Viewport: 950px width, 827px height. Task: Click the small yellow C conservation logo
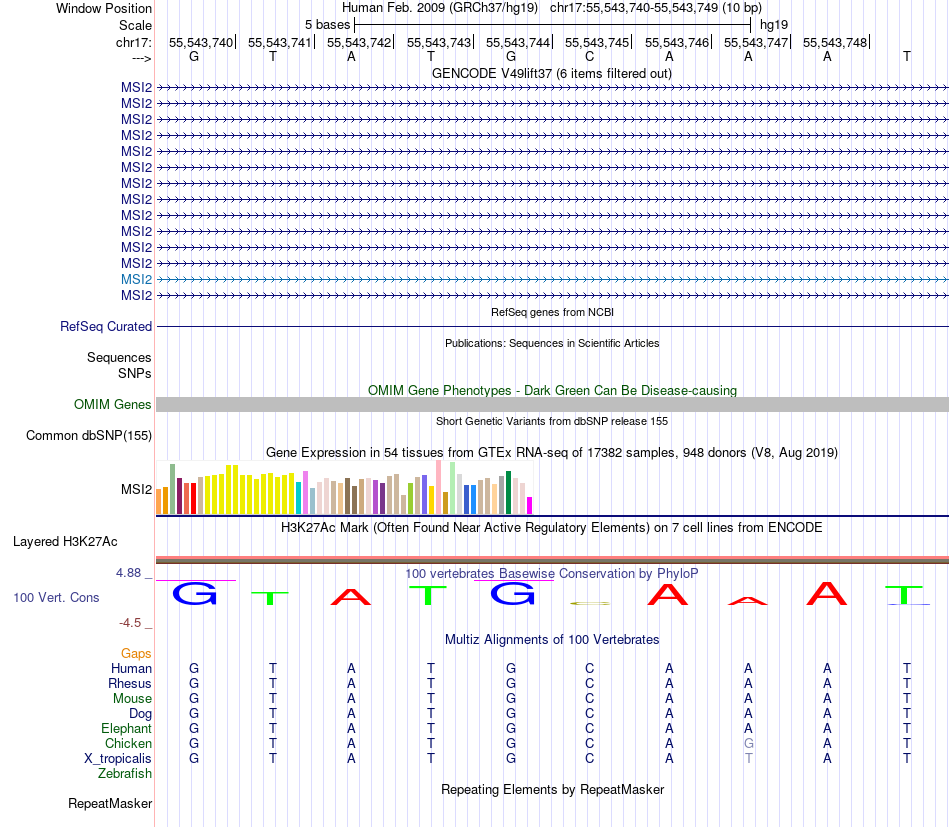coord(590,603)
